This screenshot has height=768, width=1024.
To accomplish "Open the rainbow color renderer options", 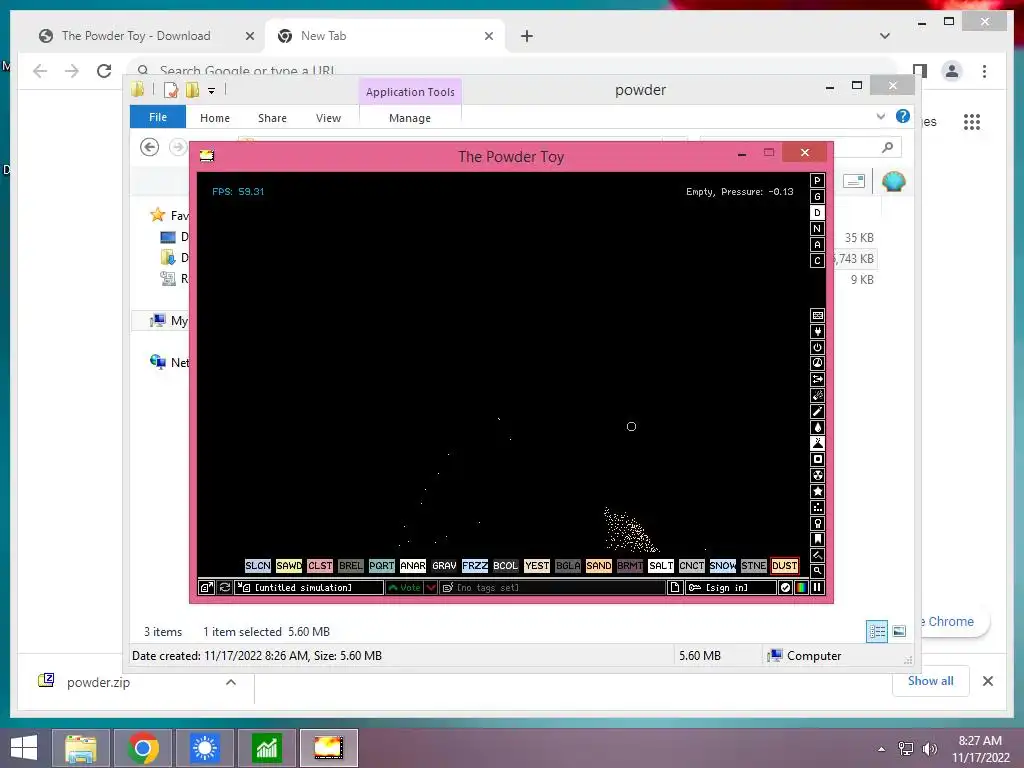I will [x=801, y=588].
